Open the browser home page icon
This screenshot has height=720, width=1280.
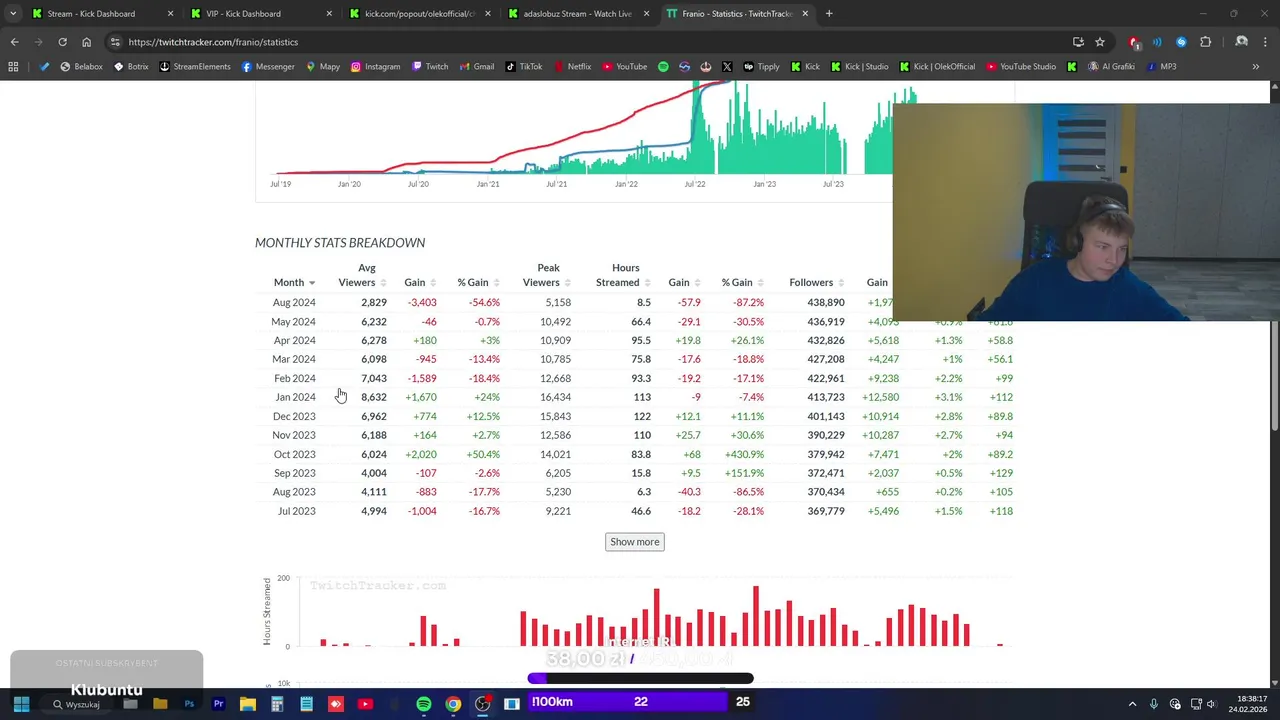(86, 42)
